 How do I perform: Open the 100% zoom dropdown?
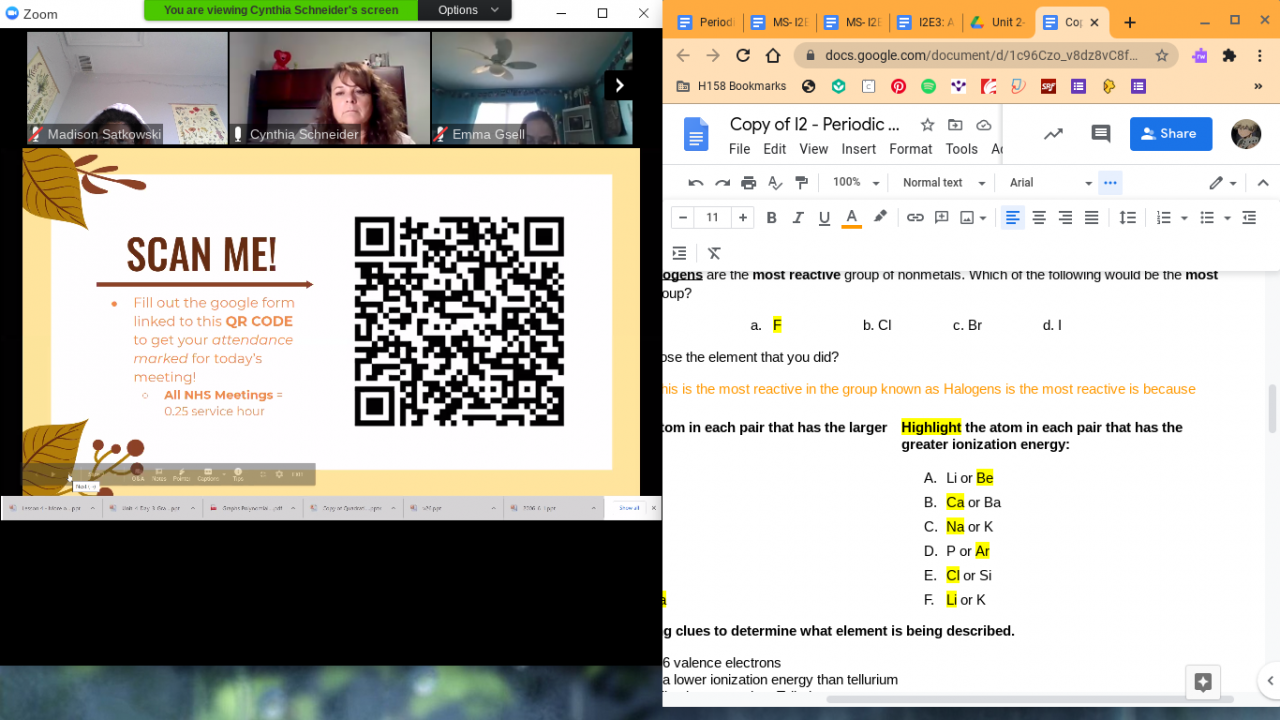click(856, 183)
